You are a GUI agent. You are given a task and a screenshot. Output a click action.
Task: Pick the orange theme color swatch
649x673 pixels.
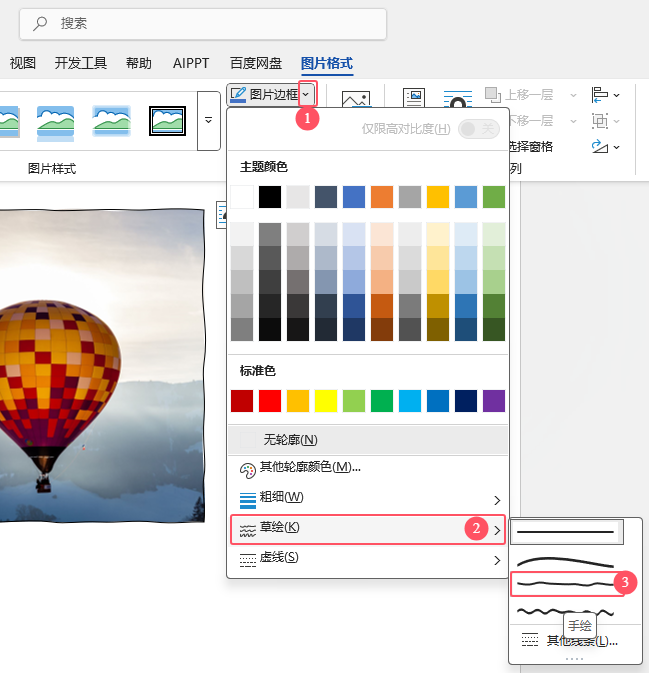(x=382, y=197)
